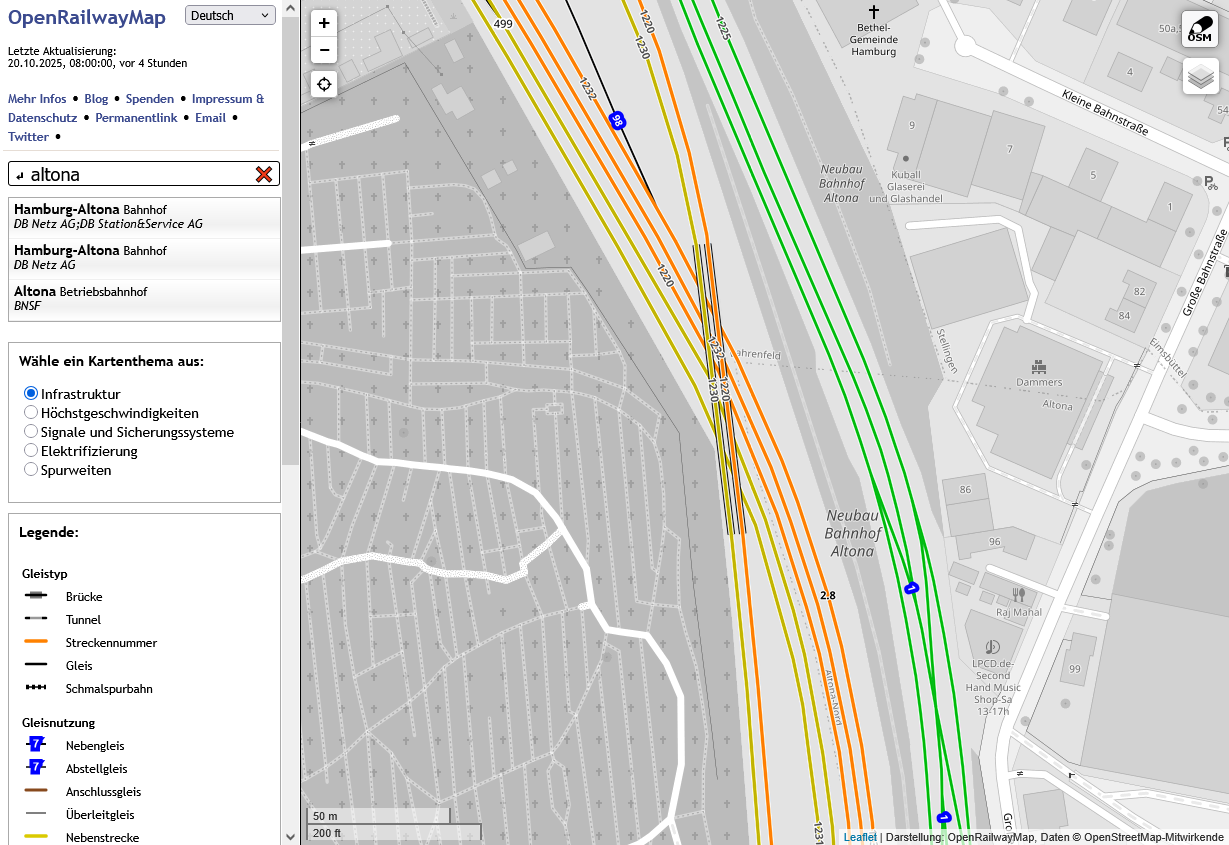The width and height of the screenshot is (1229, 845).
Task: Click into the altona search field
Action: point(140,174)
